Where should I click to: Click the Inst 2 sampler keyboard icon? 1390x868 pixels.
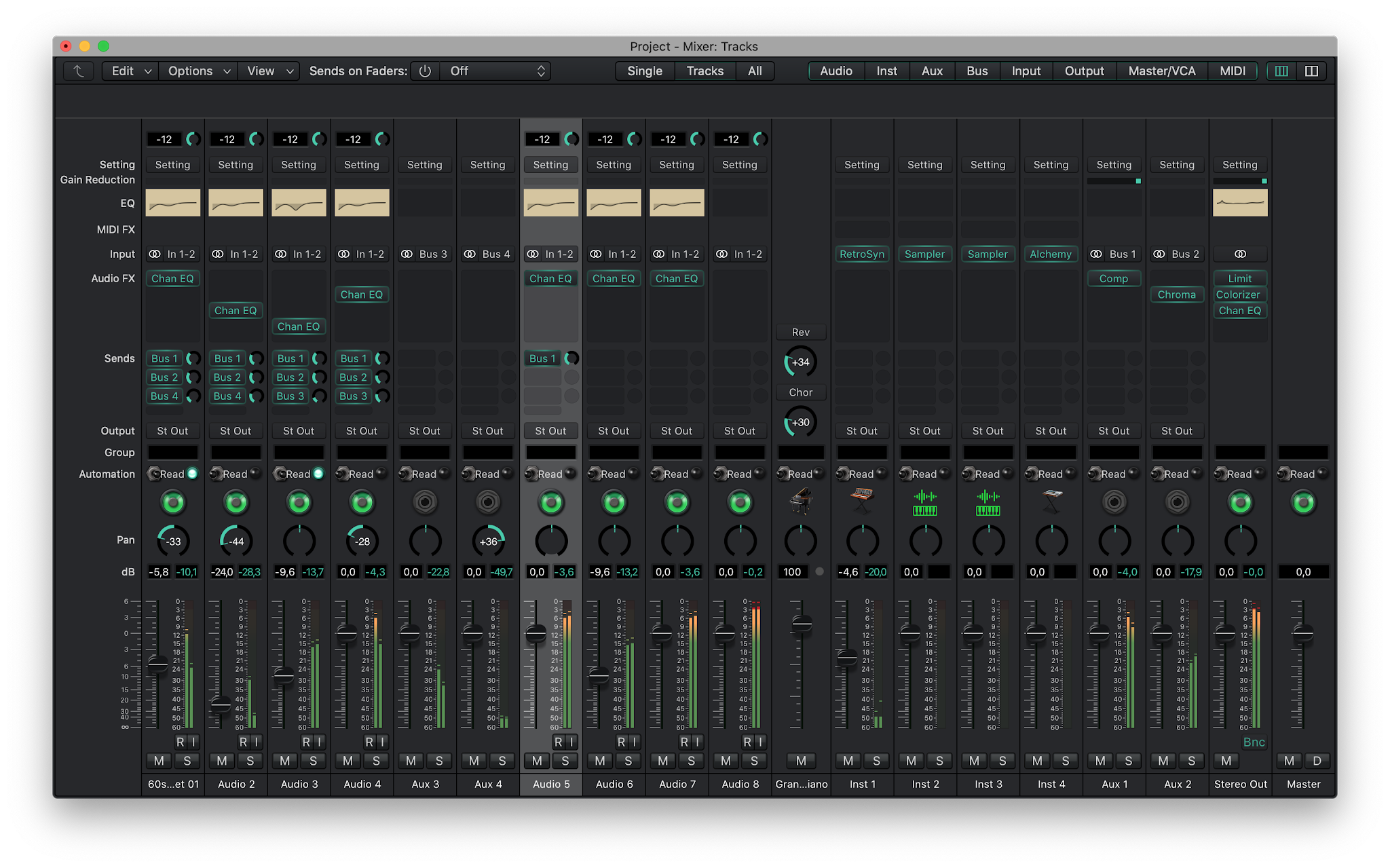(925, 502)
